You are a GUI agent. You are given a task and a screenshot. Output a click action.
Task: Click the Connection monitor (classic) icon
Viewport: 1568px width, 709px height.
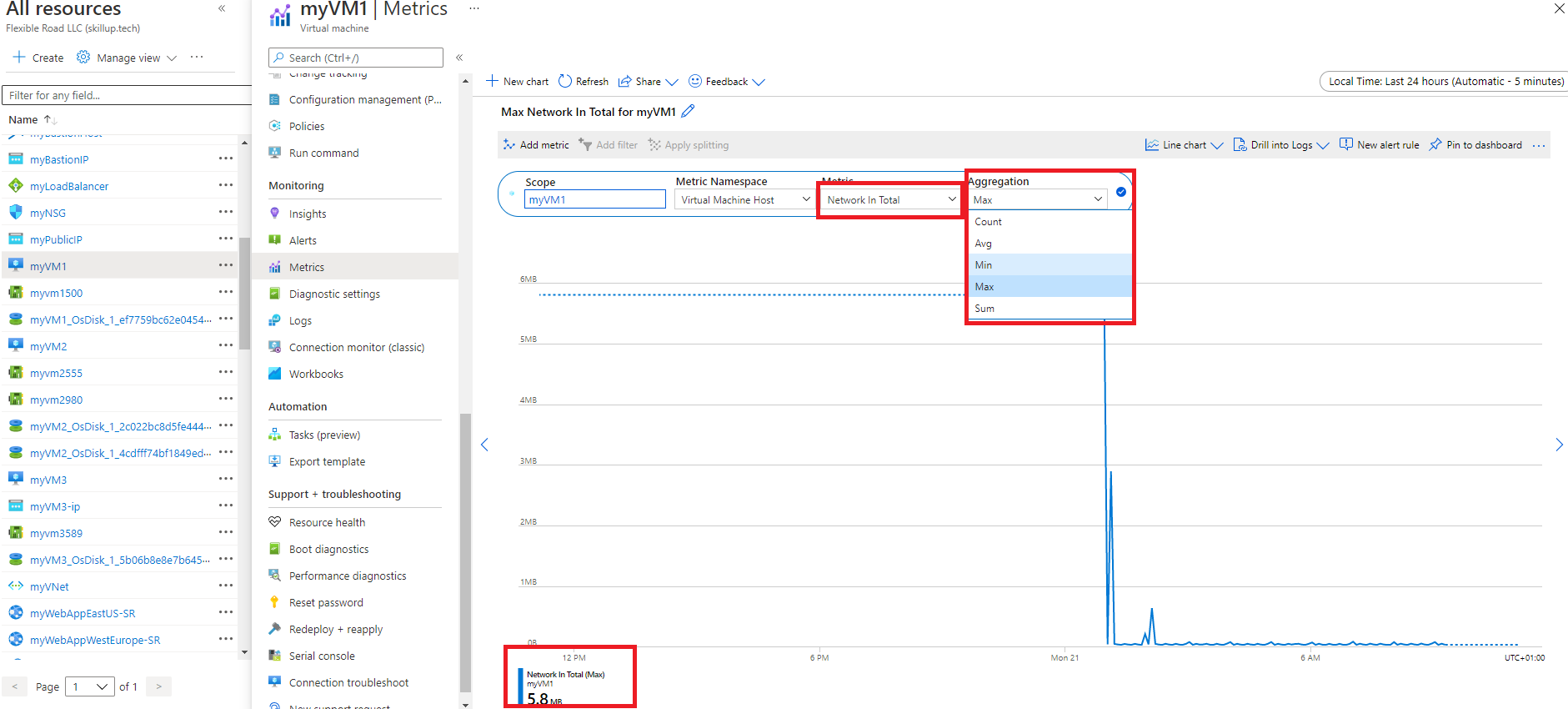click(x=275, y=347)
